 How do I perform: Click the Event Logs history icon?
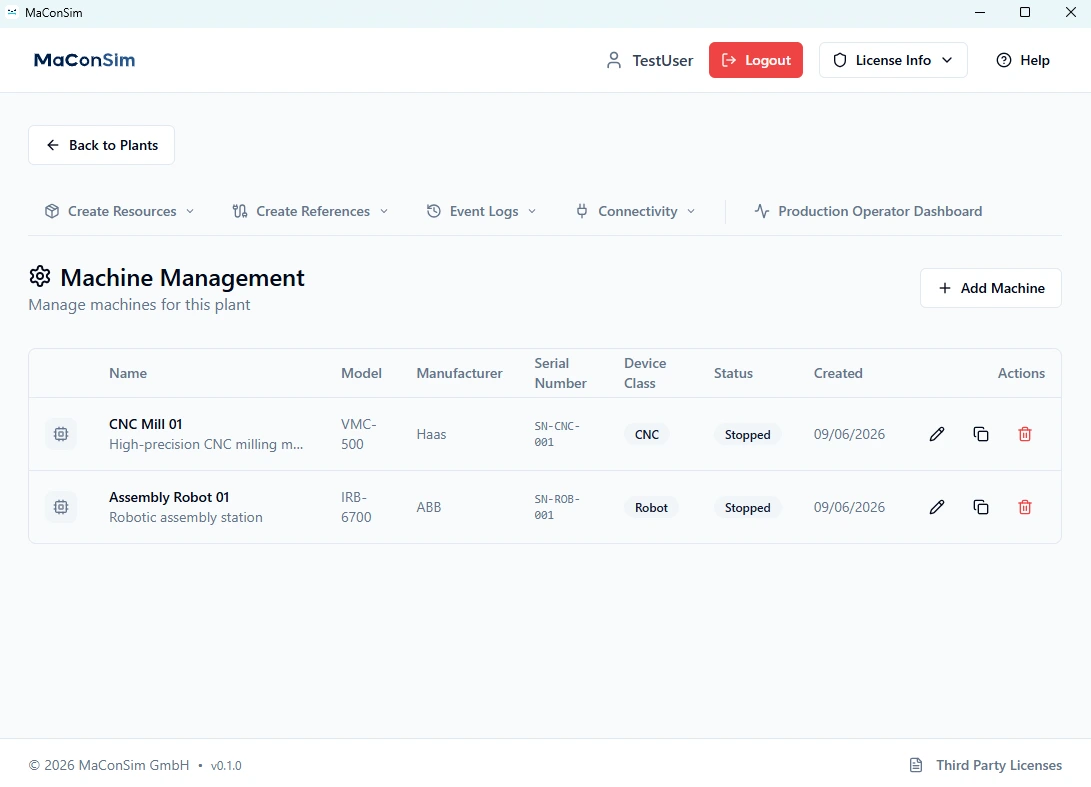pyautogui.click(x=433, y=212)
